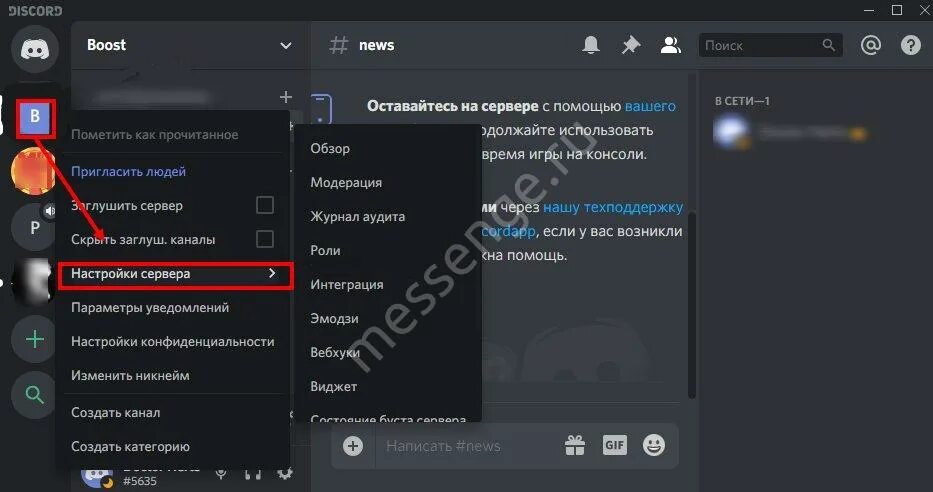This screenshot has width=933, height=492.
Task: Open Вебхуки in the submenu
Action: [x=335, y=352]
